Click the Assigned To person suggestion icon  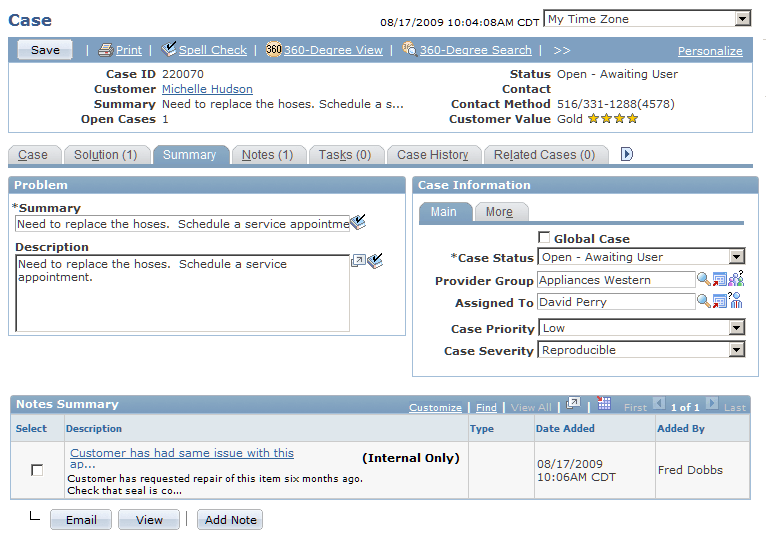point(735,300)
